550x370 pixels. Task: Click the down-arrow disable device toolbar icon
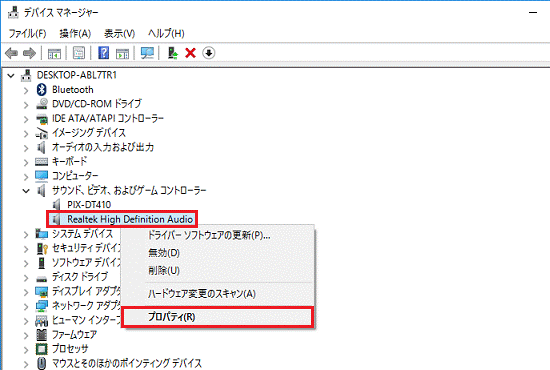[209, 53]
